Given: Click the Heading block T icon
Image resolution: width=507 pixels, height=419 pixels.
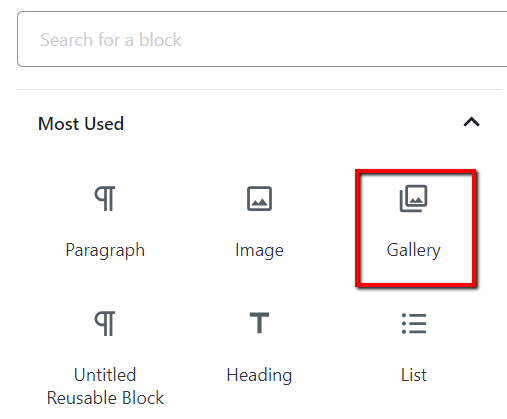Looking at the screenshot, I should click(x=259, y=323).
